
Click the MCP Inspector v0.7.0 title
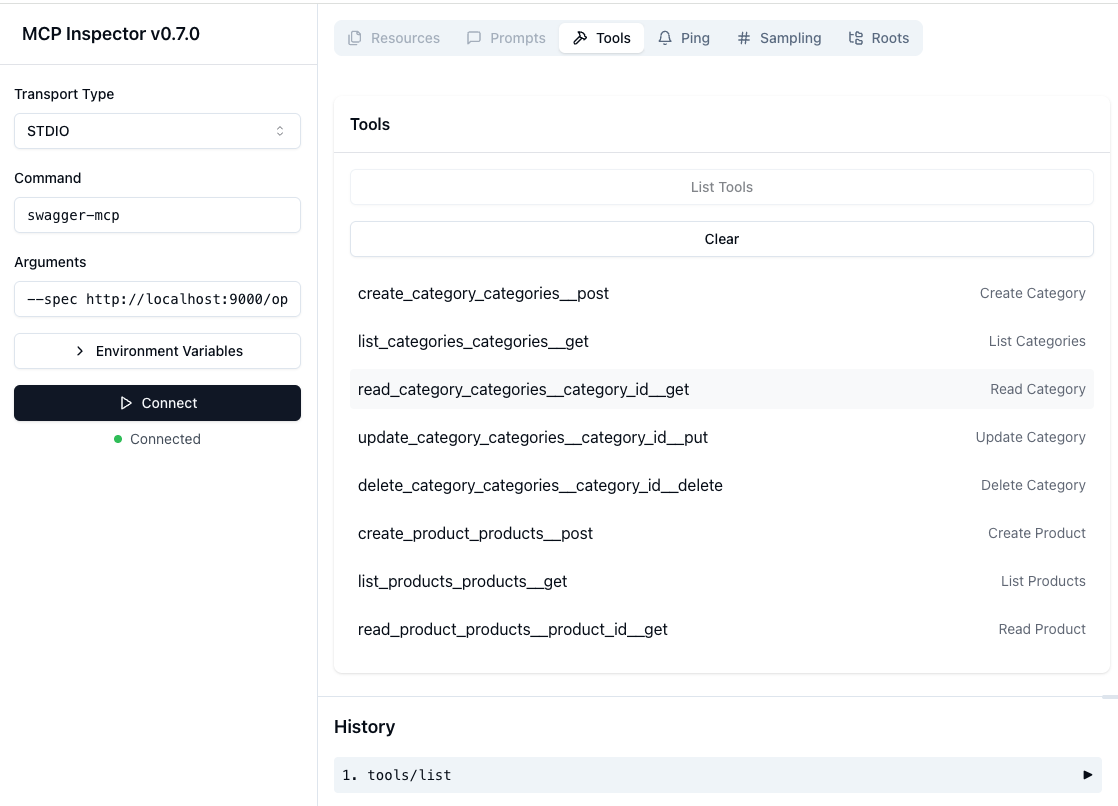(111, 34)
